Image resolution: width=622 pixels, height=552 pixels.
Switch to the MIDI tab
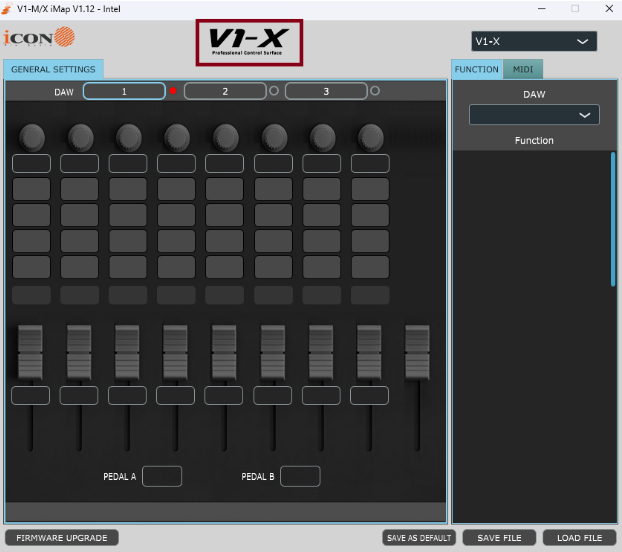pyautogui.click(x=523, y=69)
